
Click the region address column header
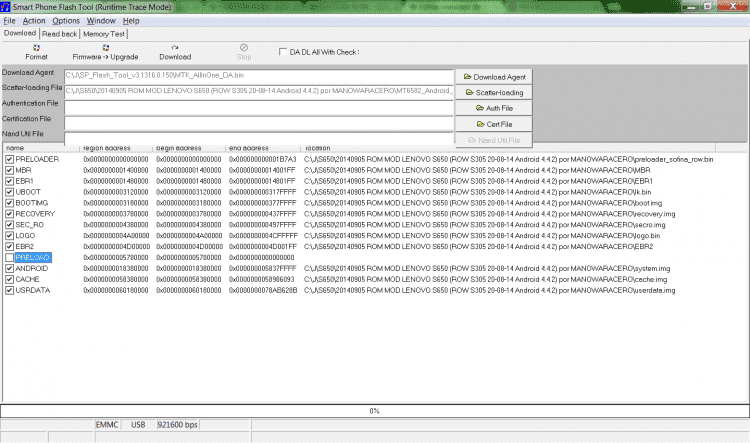[x=116, y=148]
